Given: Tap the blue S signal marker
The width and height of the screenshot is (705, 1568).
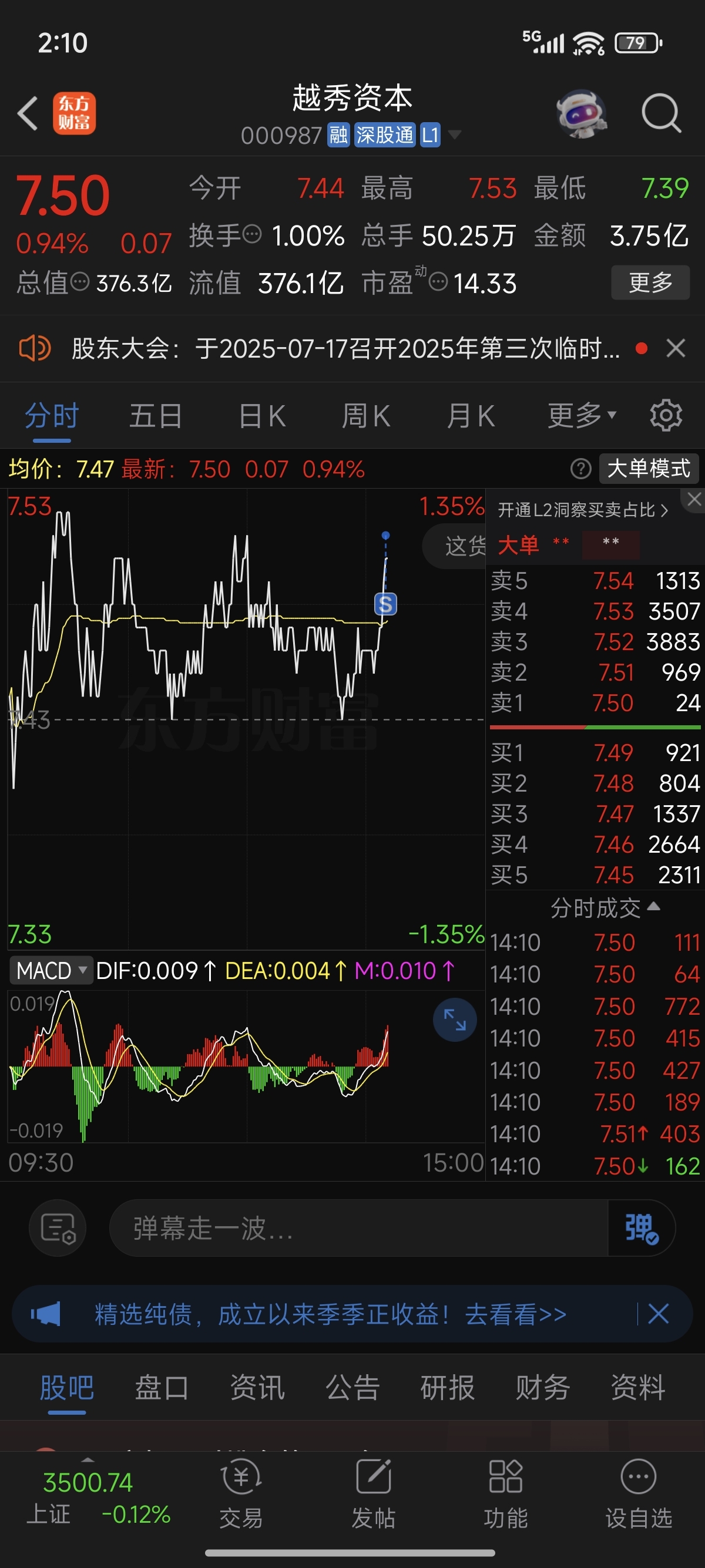Looking at the screenshot, I should (x=385, y=604).
